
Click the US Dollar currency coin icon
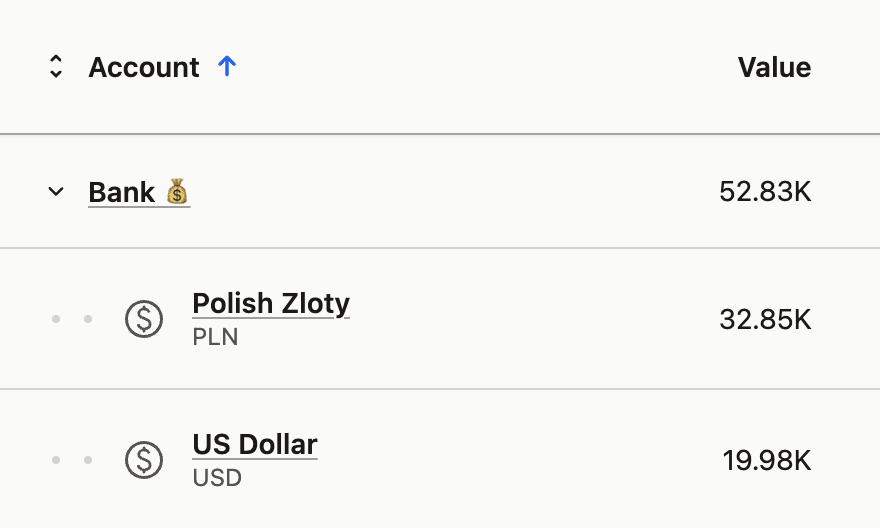pyautogui.click(x=143, y=460)
